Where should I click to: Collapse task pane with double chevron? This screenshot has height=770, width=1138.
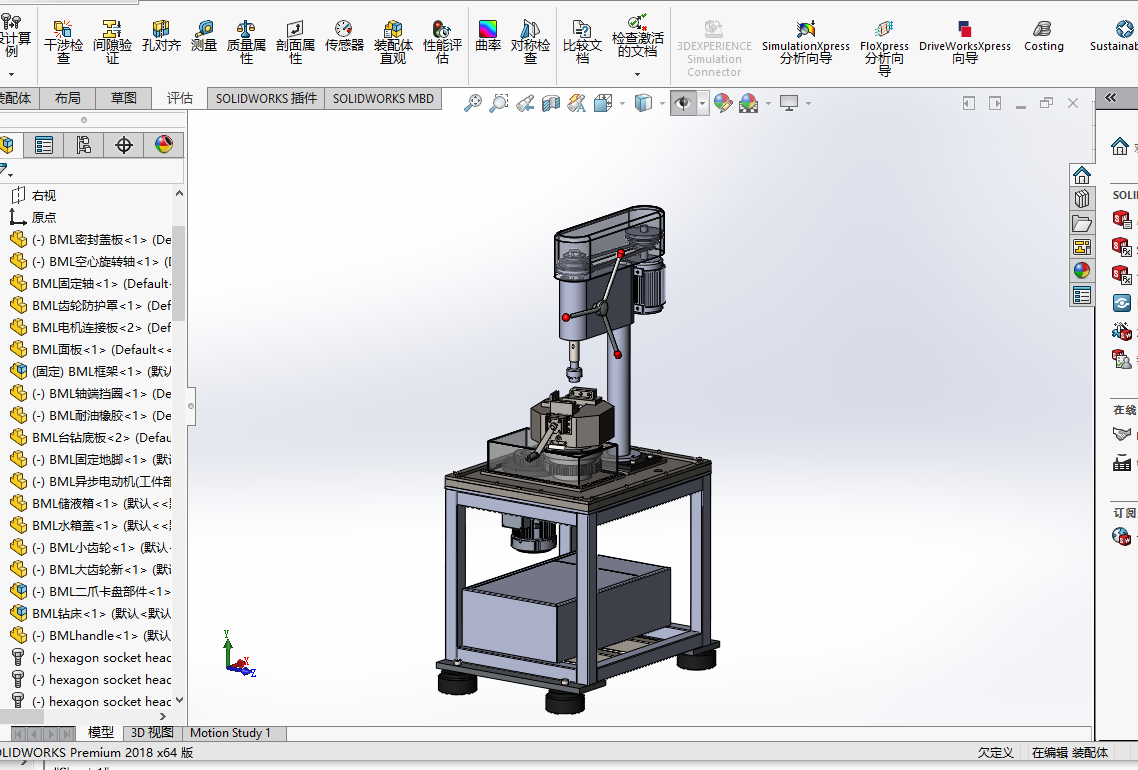point(1110,97)
